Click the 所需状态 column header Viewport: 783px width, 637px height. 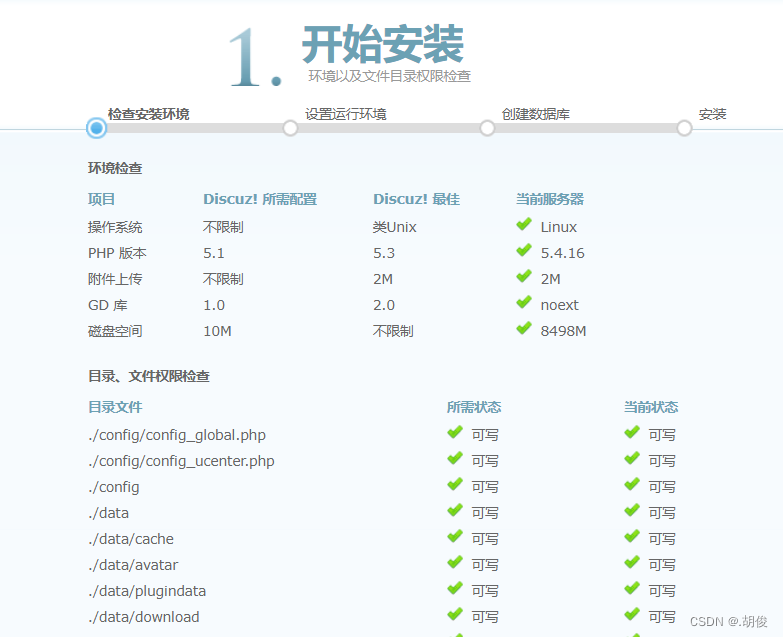473,407
